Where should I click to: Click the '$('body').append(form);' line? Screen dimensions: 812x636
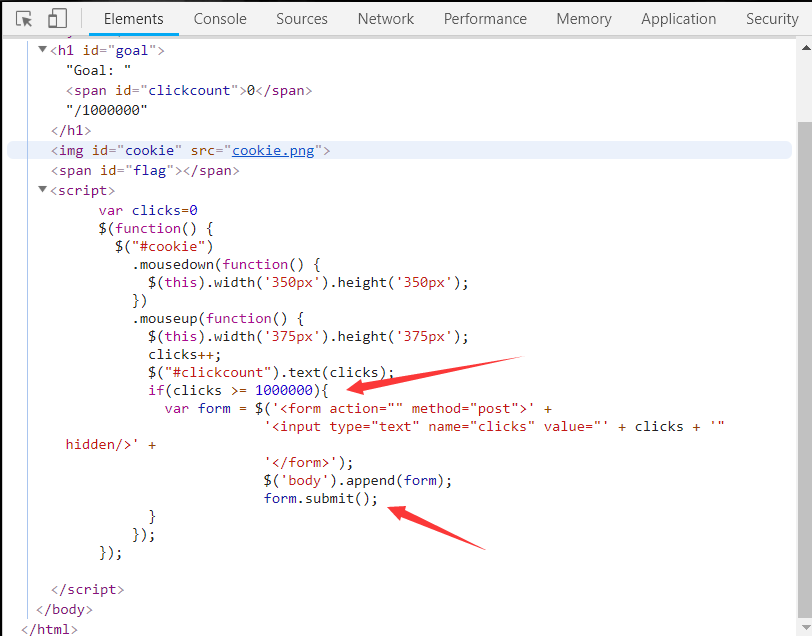[x=357, y=480]
